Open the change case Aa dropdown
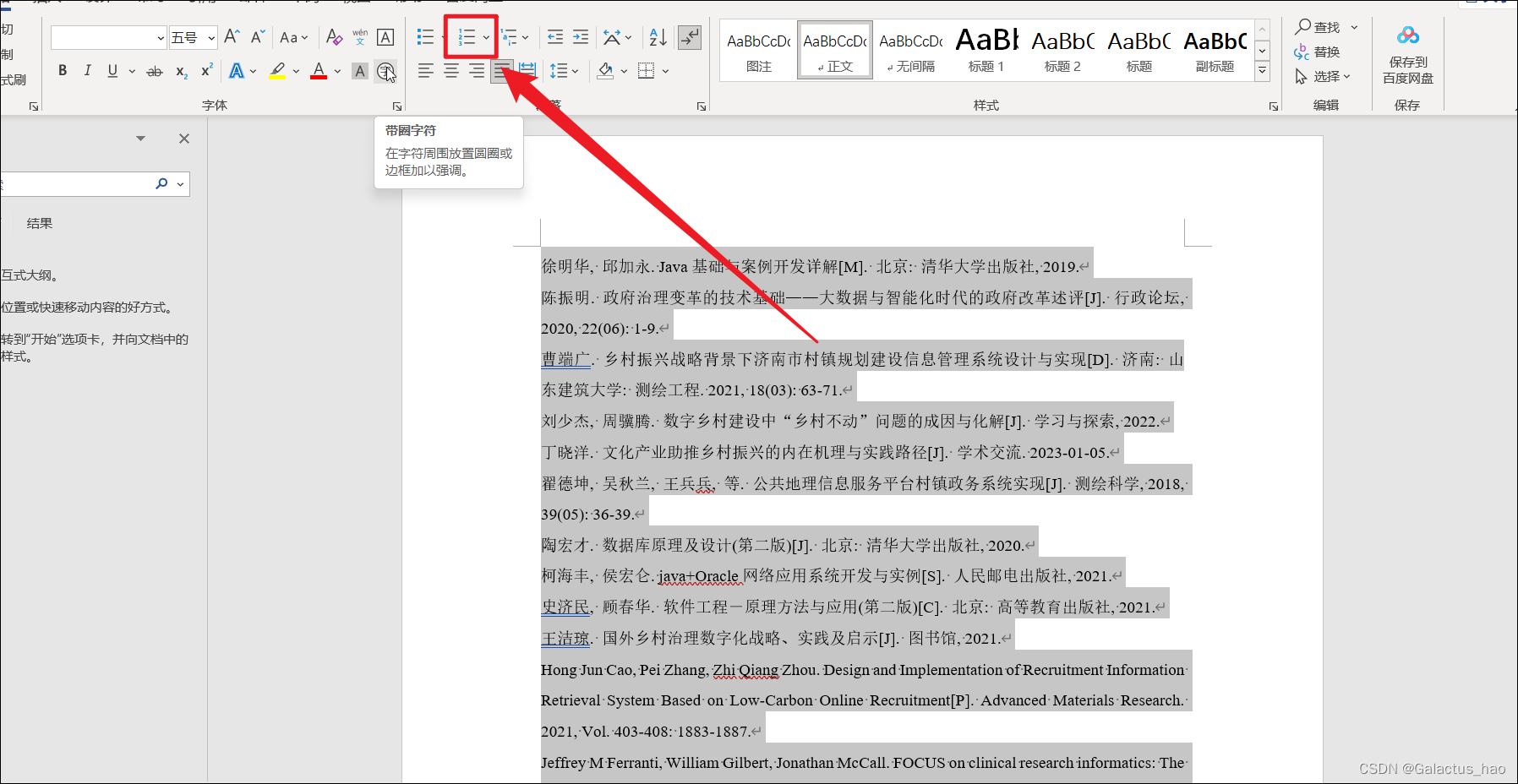This screenshot has height=784, width=1518. coord(293,37)
